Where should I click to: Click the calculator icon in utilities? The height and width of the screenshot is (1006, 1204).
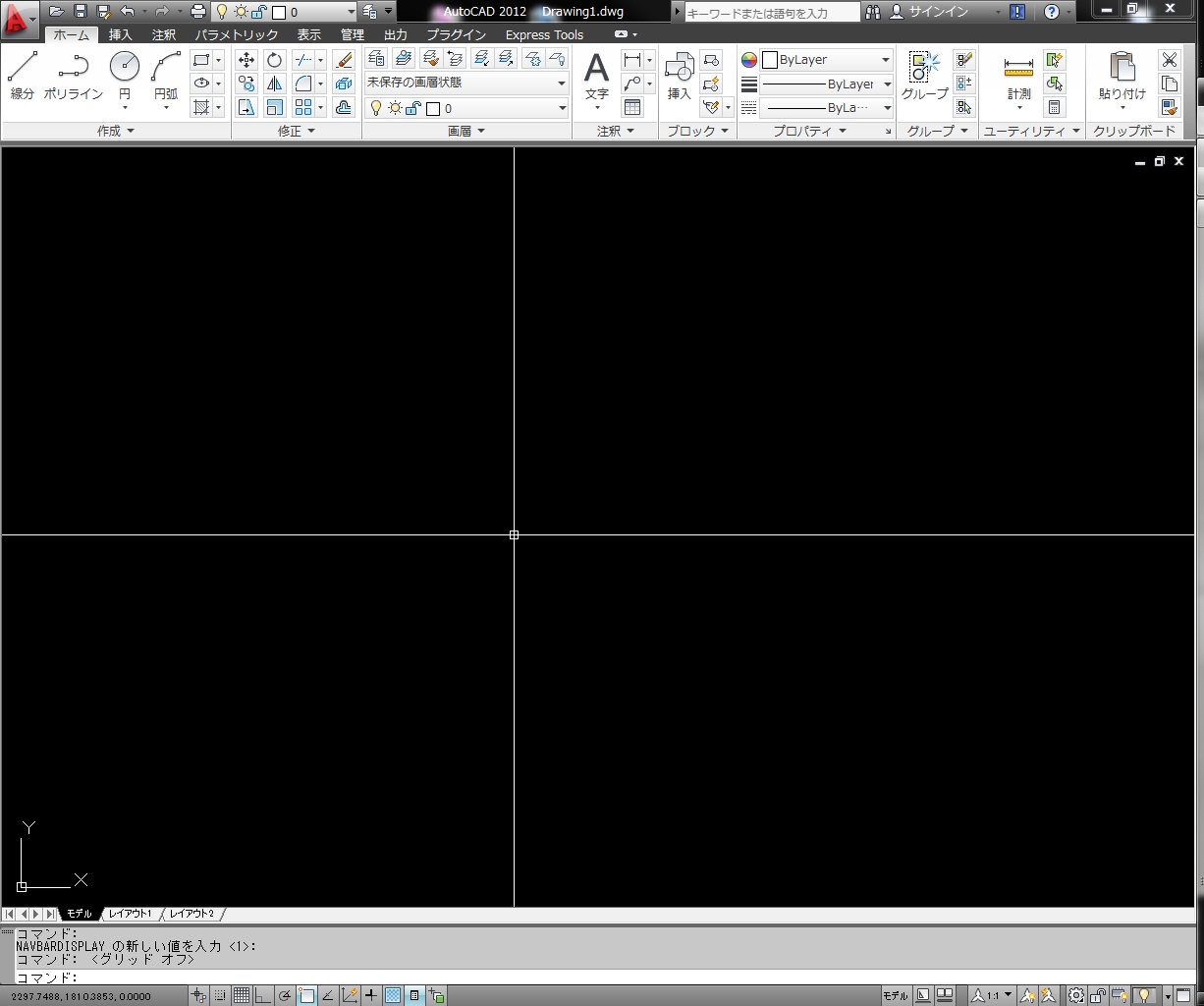1055,107
